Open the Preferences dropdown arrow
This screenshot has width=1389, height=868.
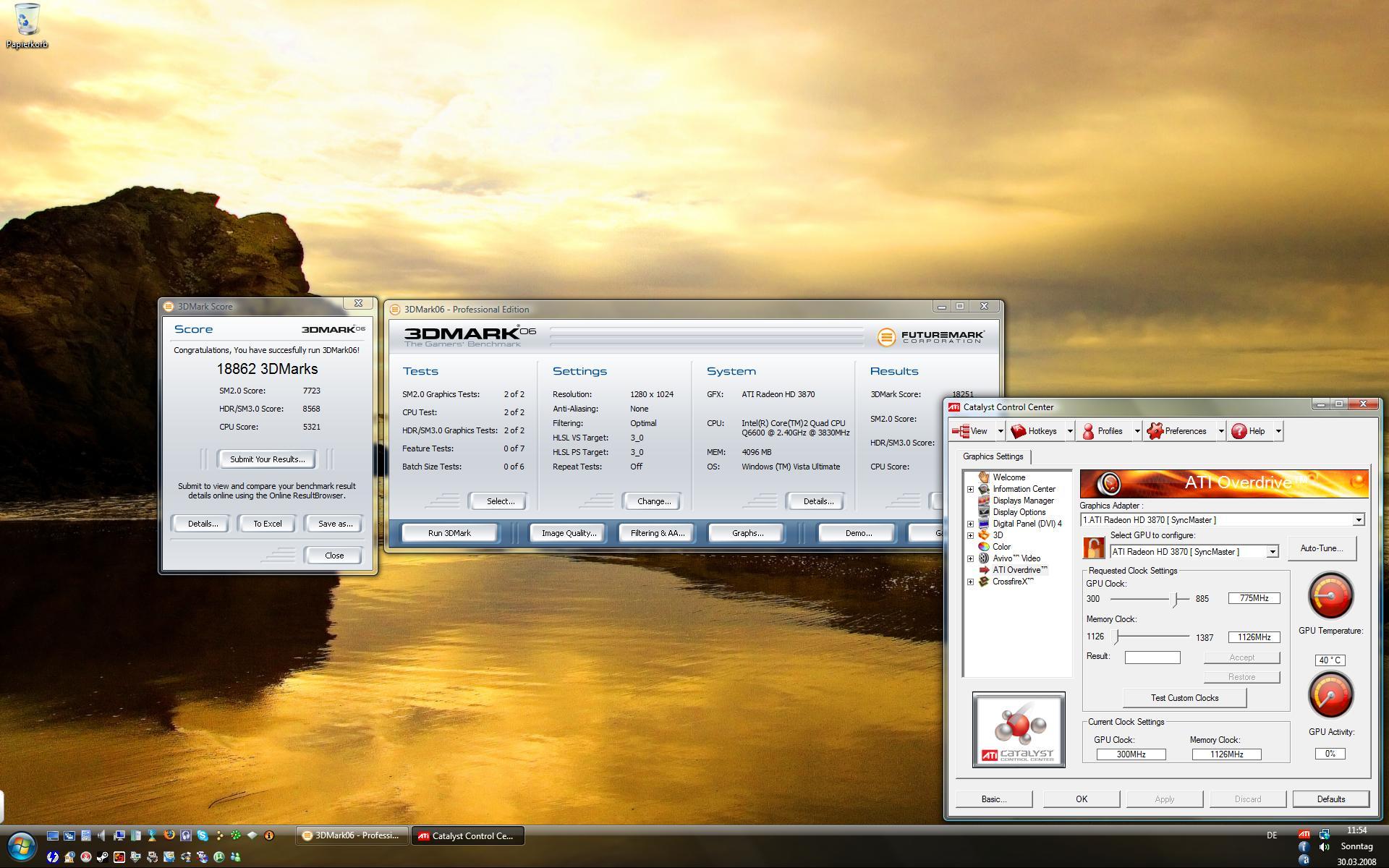pos(1220,431)
